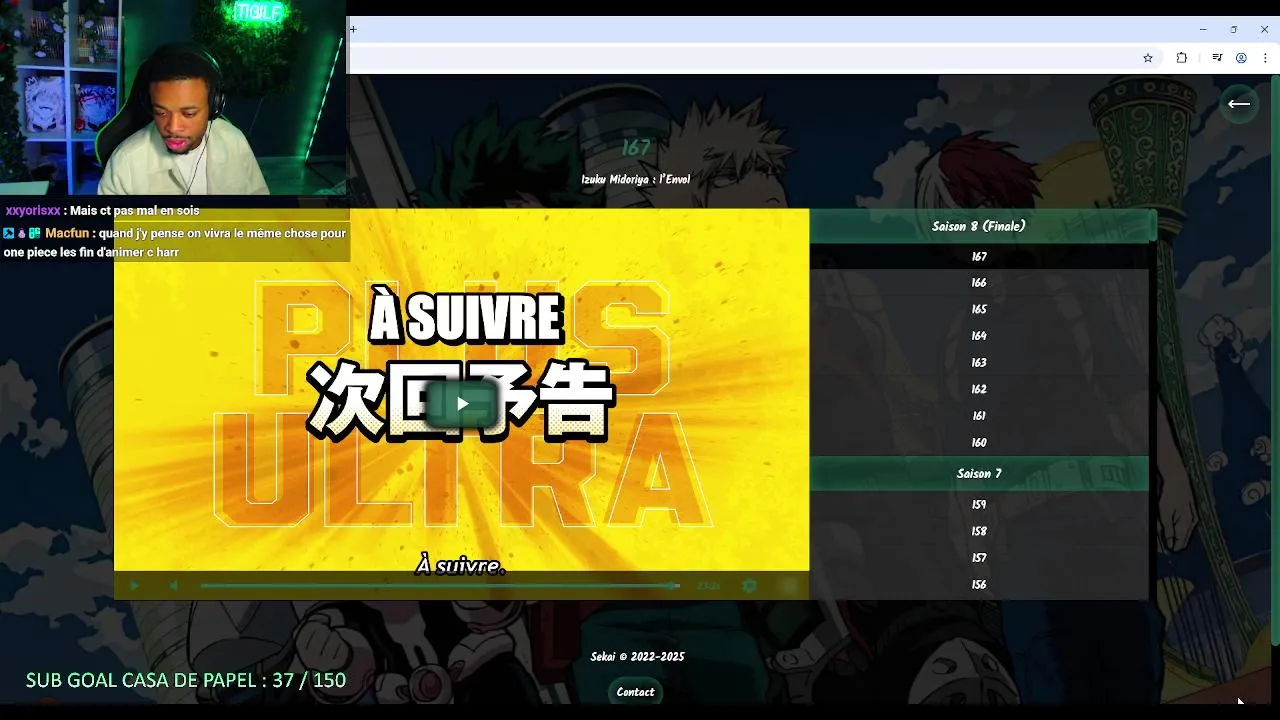Minimize the Chrome window
The width and height of the screenshot is (1280, 720).
pos(1203,29)
